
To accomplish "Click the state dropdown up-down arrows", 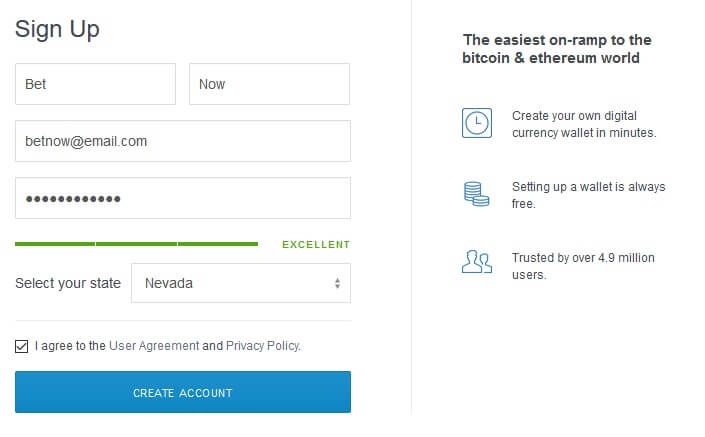I will pyautogui.click(x=337, y=283).
